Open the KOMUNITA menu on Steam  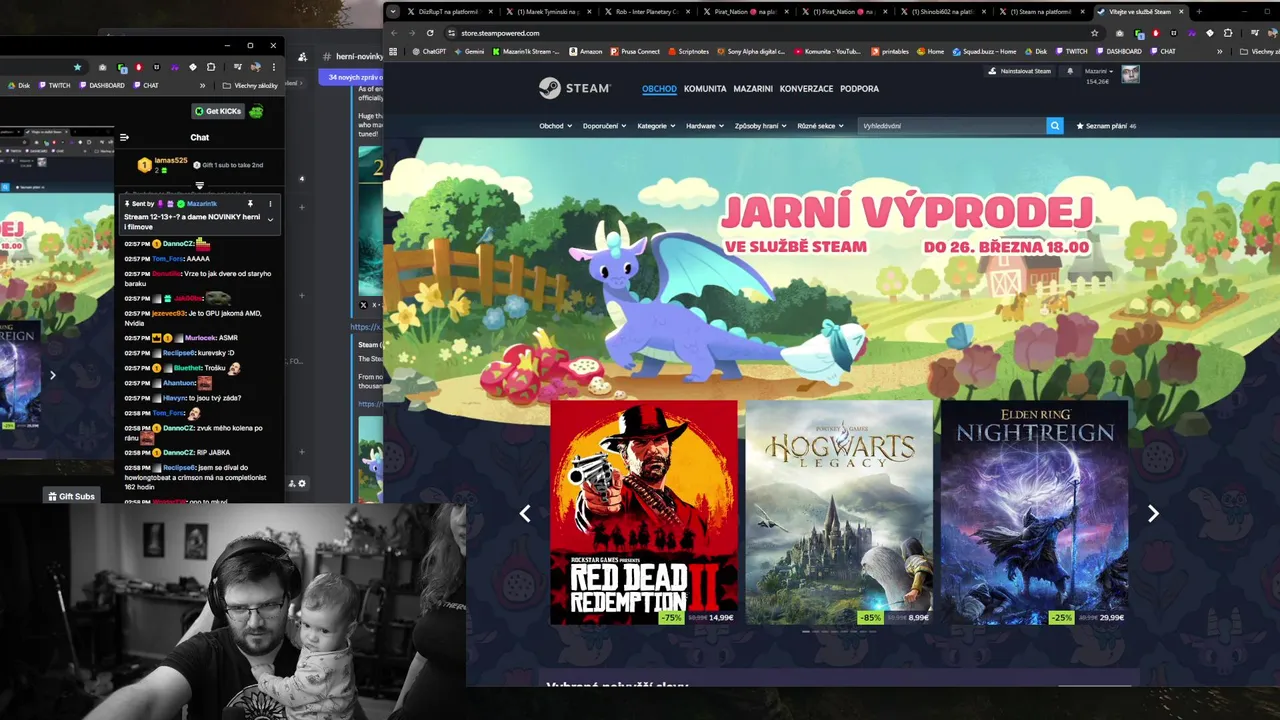(x=705, y=88)
